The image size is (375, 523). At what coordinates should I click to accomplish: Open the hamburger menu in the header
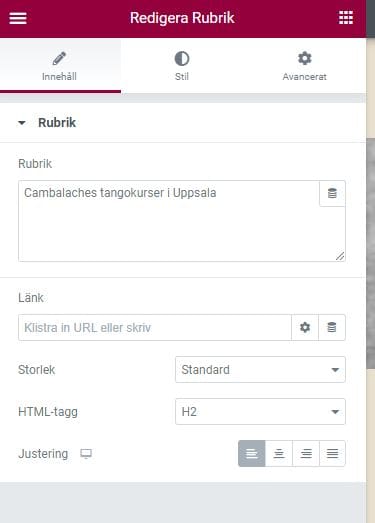point(18,18)
